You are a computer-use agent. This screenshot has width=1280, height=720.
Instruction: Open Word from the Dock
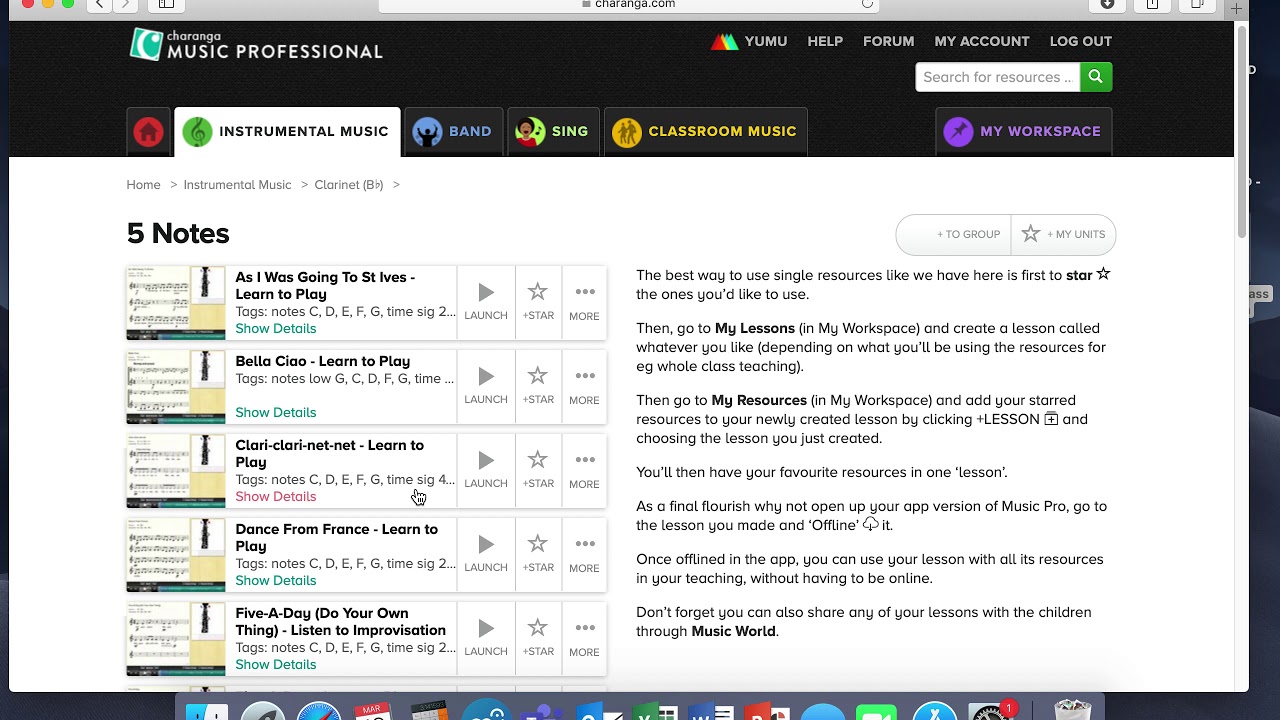click(710, 711)
